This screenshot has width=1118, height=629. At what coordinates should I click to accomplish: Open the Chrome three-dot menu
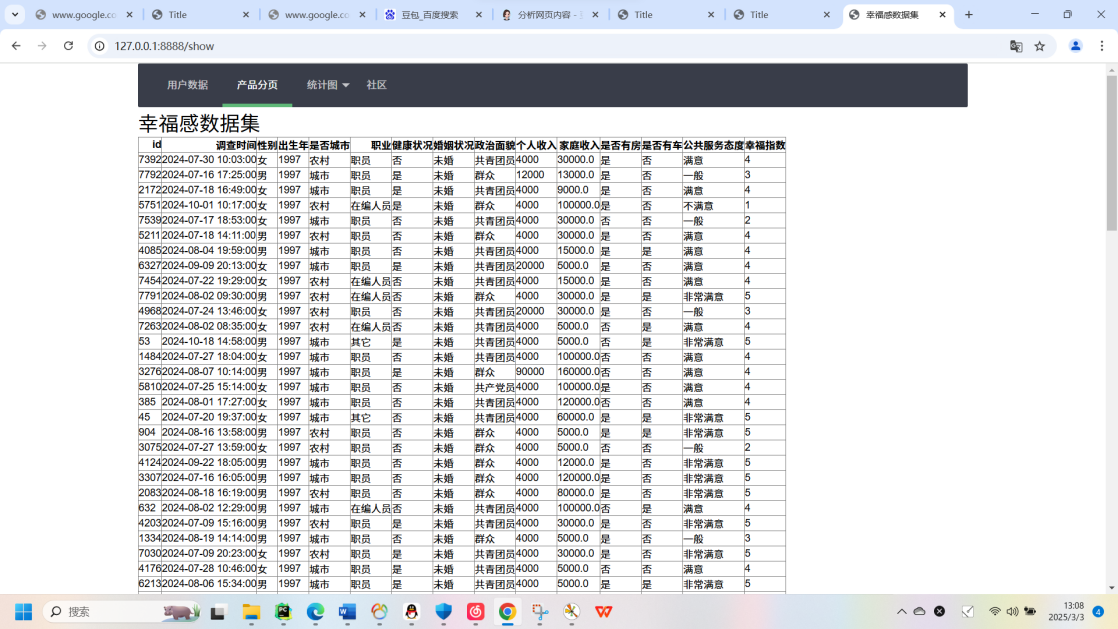click(1102, 46)
